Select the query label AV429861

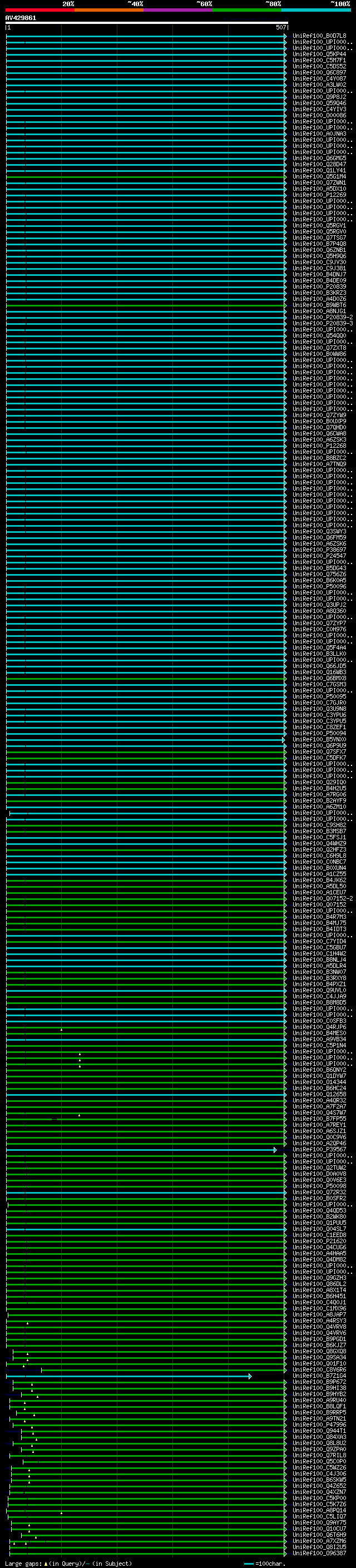point(21,18)
